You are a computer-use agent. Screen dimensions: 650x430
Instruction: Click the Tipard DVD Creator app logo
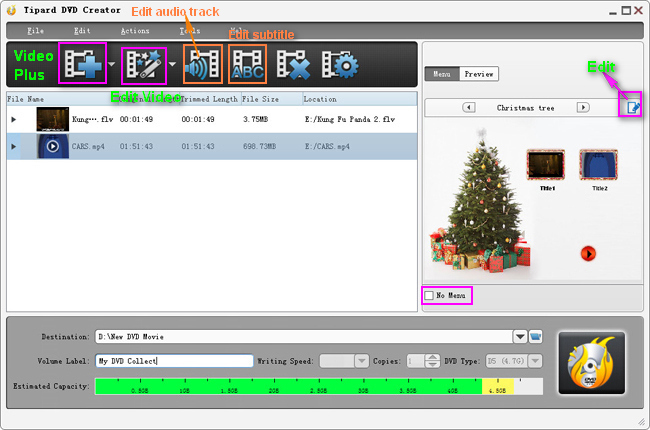11,10
